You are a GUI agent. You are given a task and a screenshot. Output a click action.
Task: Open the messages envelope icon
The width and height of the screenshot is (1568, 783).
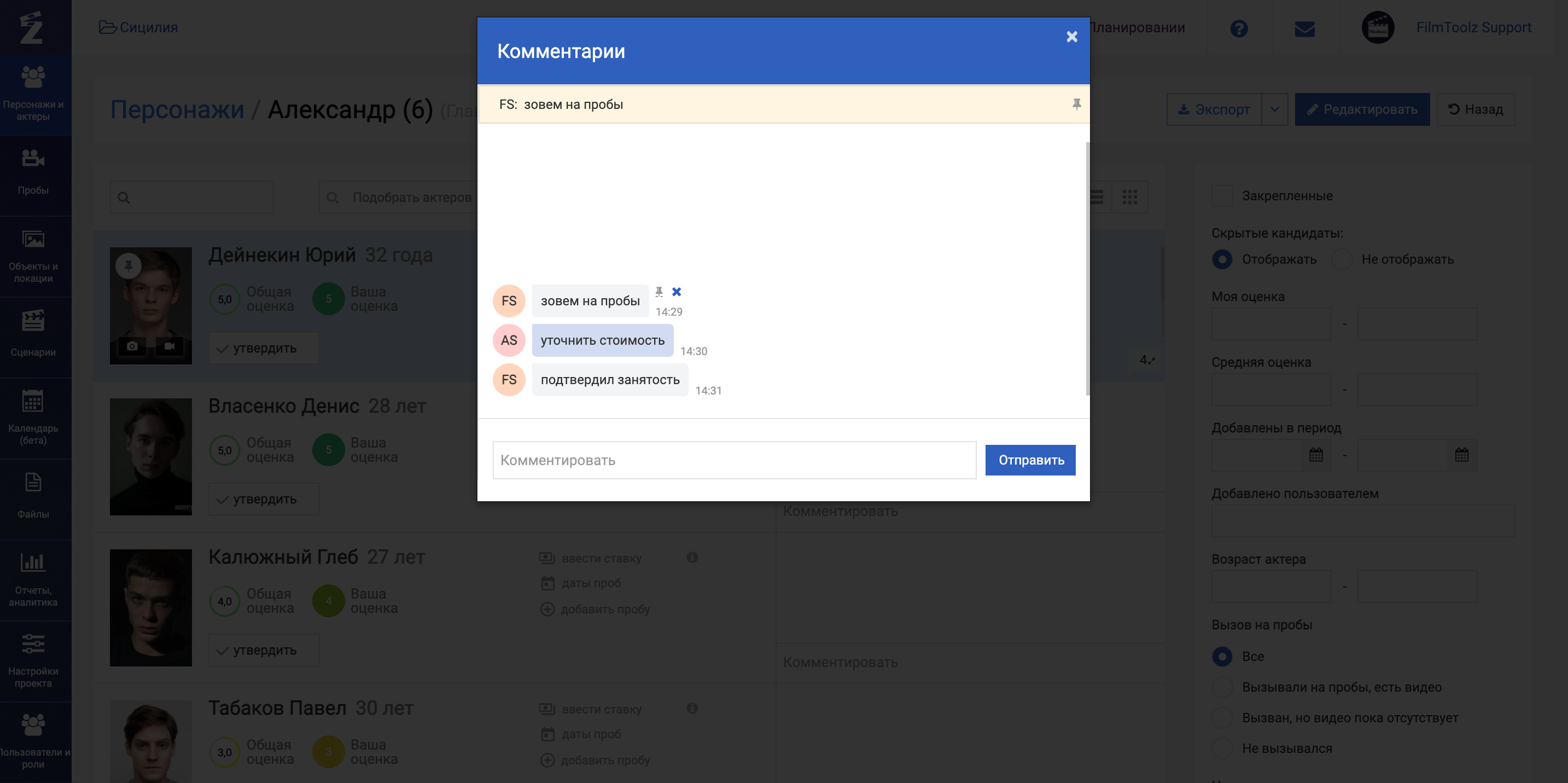point(1304,28)
